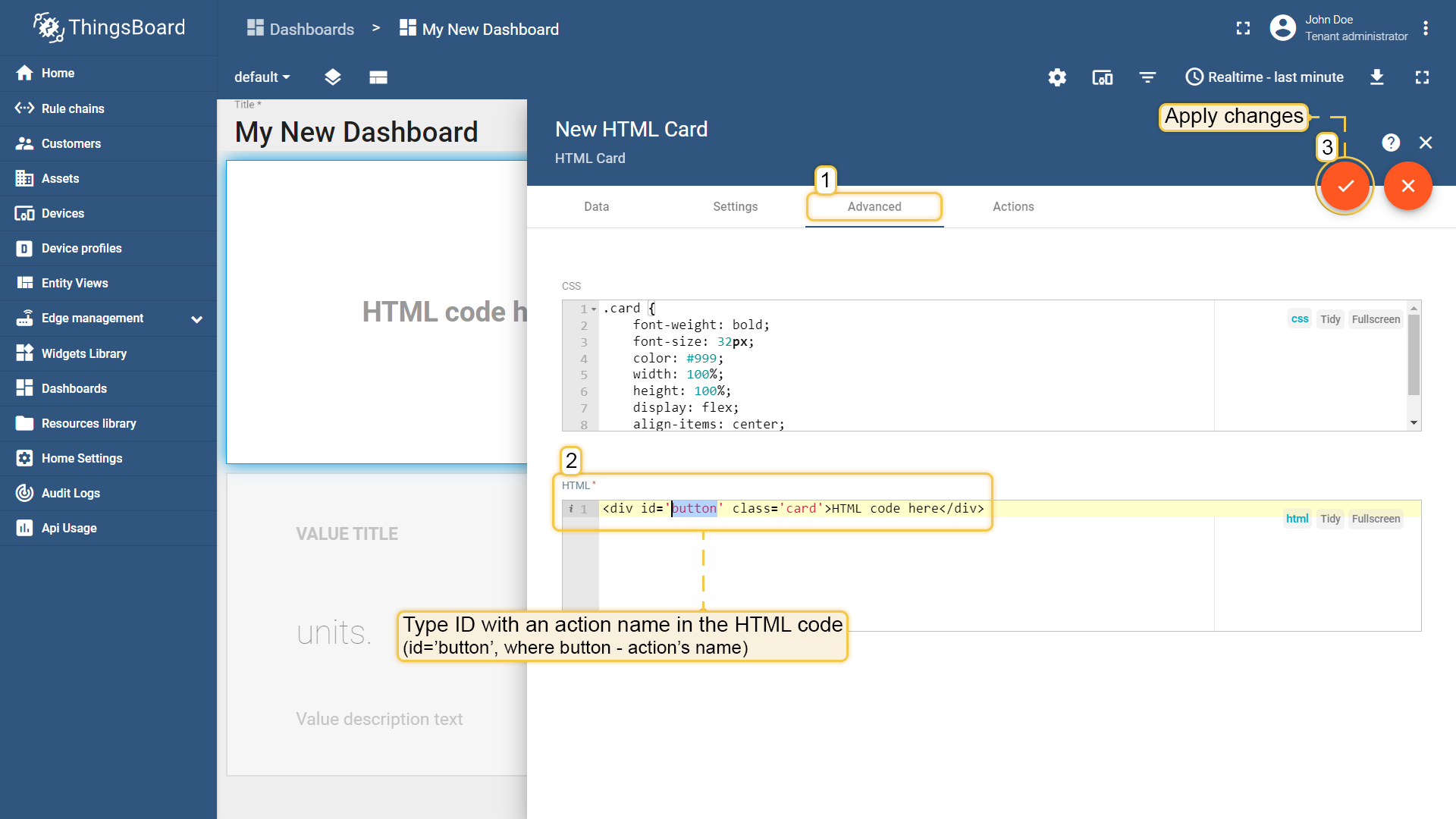This screenshot has height=819, width=1456.
Task: Click the css mode label
Action: pyautogui.click(x=1300, y=319)
